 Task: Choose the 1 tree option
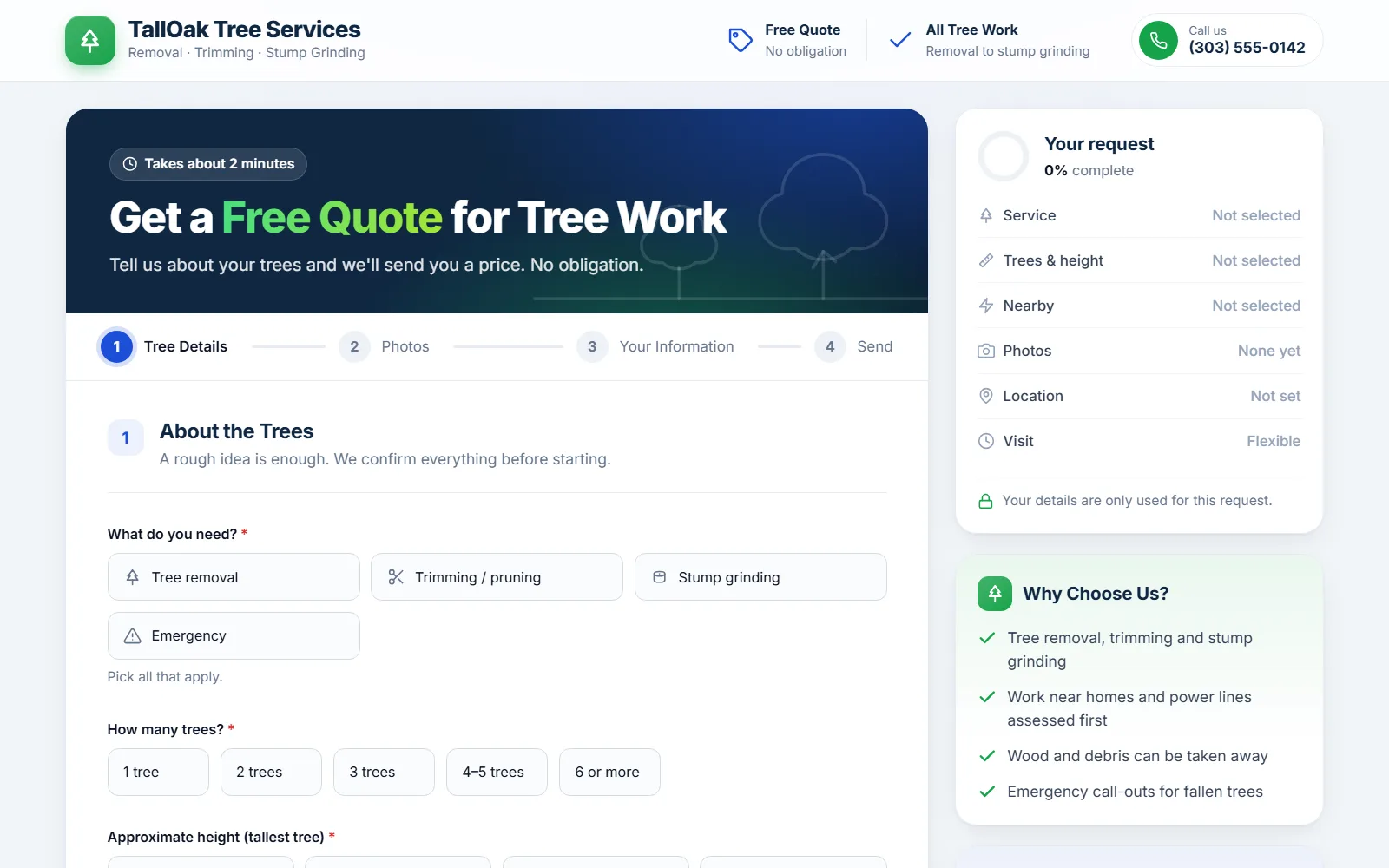coord(158,772)
